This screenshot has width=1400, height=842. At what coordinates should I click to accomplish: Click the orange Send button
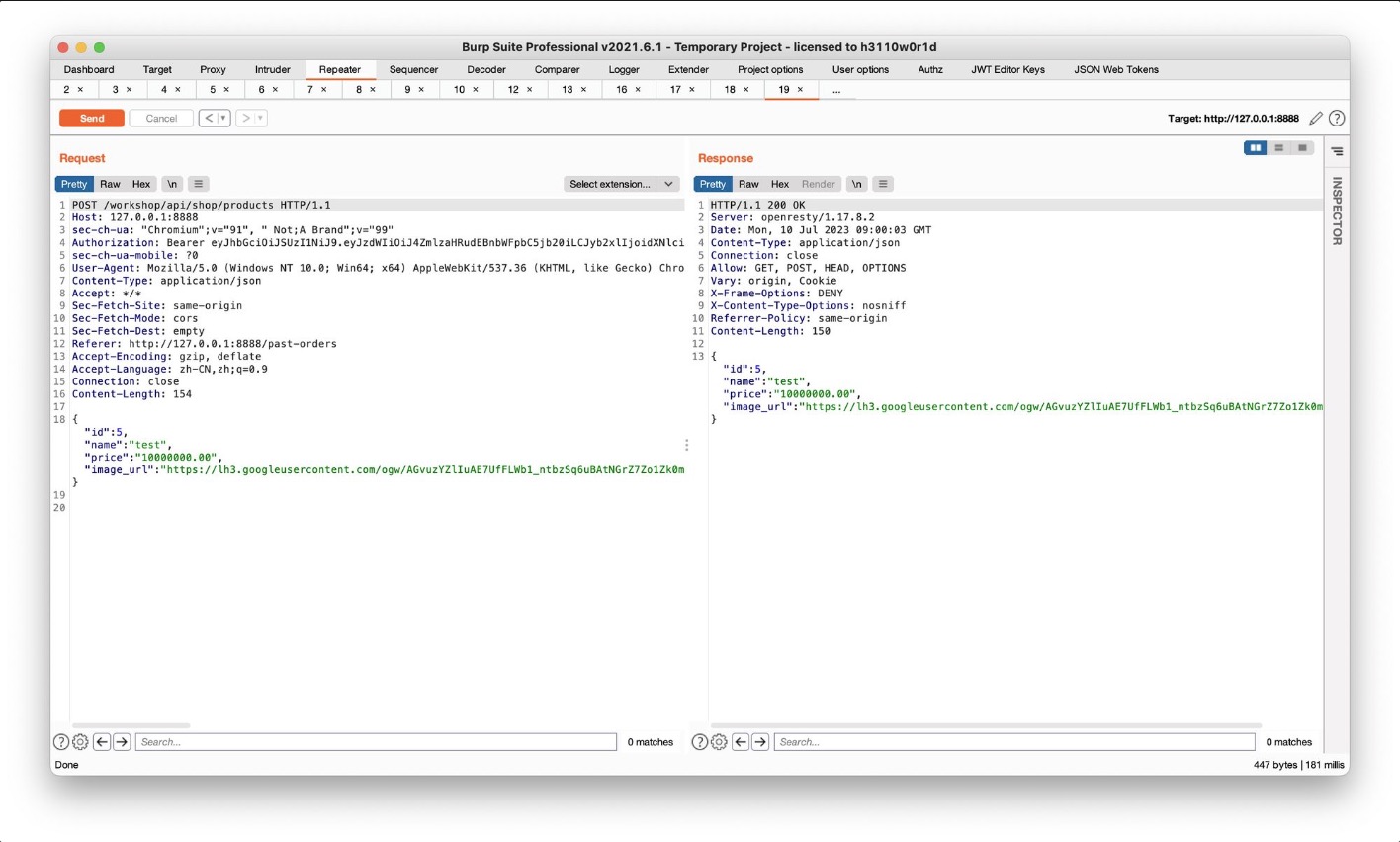92,119
